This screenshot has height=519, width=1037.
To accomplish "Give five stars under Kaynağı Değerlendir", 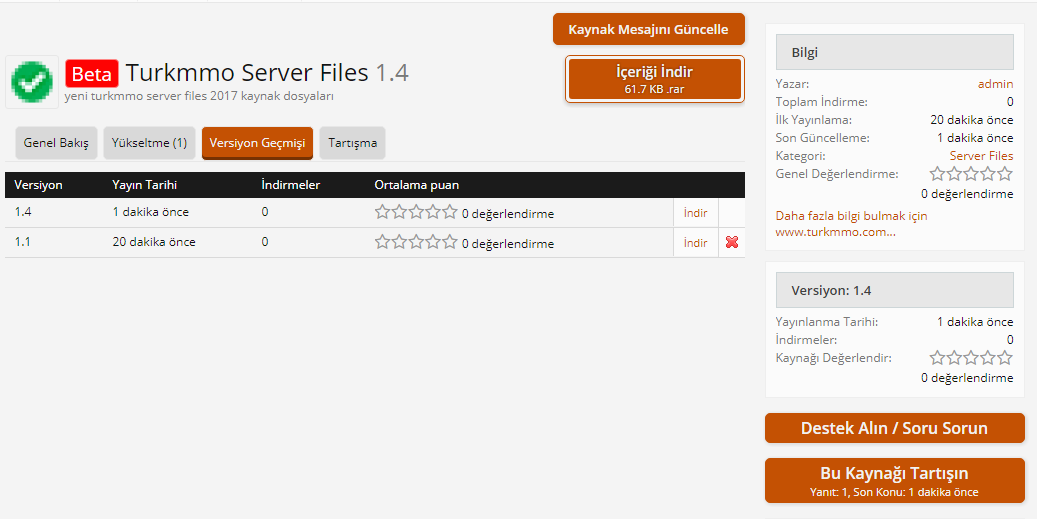I will pyautogui.click(x=1005, y=358).
